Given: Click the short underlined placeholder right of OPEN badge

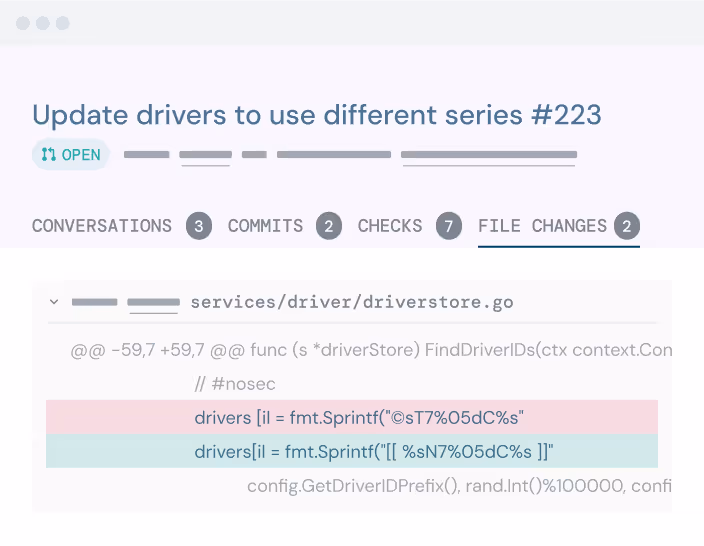Looking at the screenshot, I should click(205, 155).
